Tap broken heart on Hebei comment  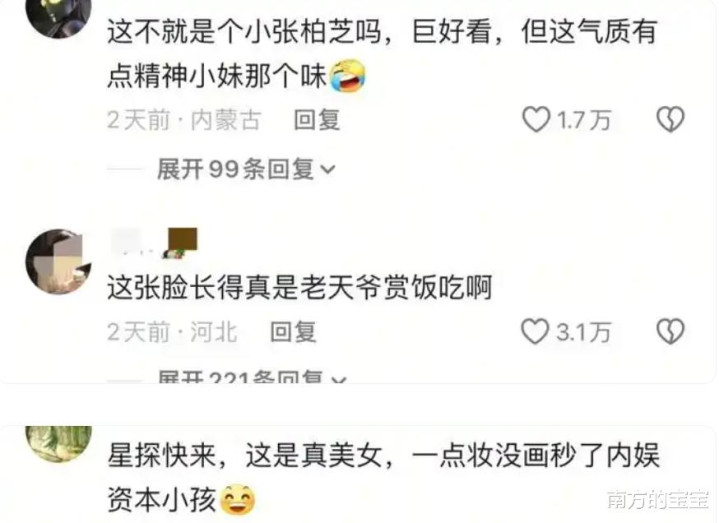[670, 331]
